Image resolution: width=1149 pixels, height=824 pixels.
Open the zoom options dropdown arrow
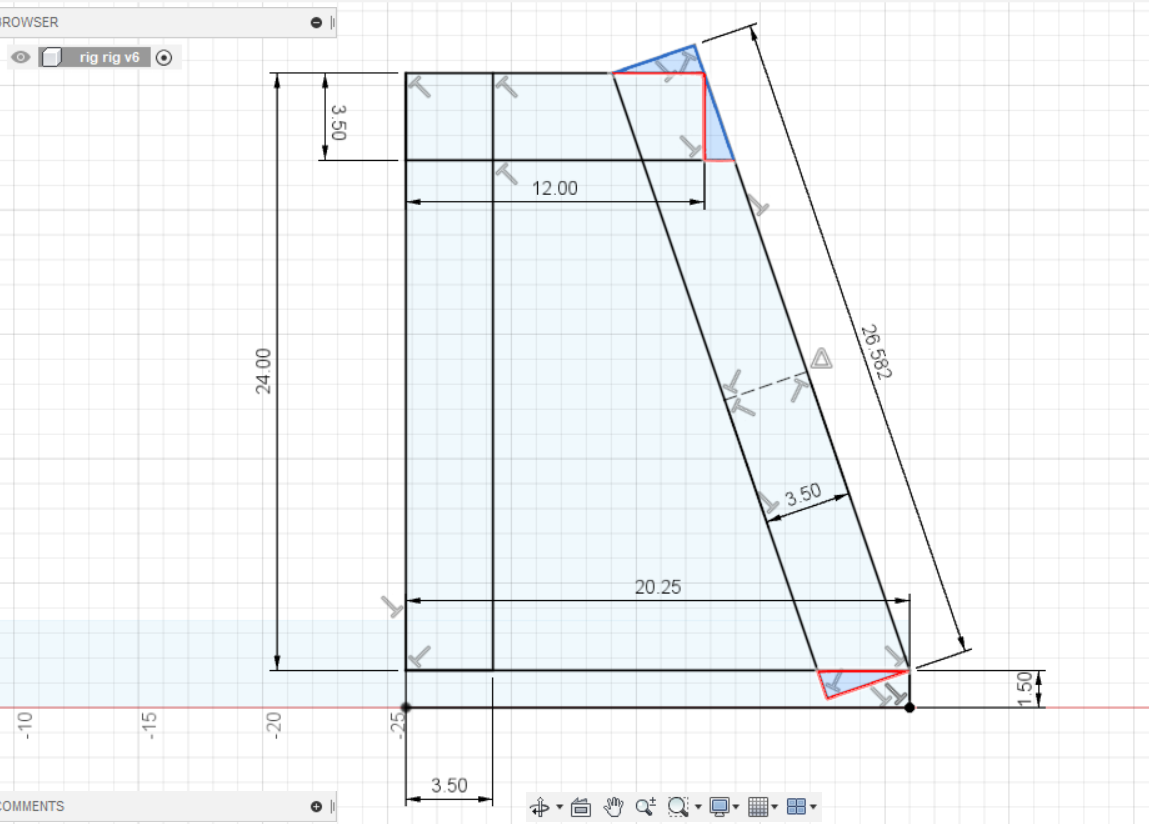pyautogui.click(x=698, y=807)
